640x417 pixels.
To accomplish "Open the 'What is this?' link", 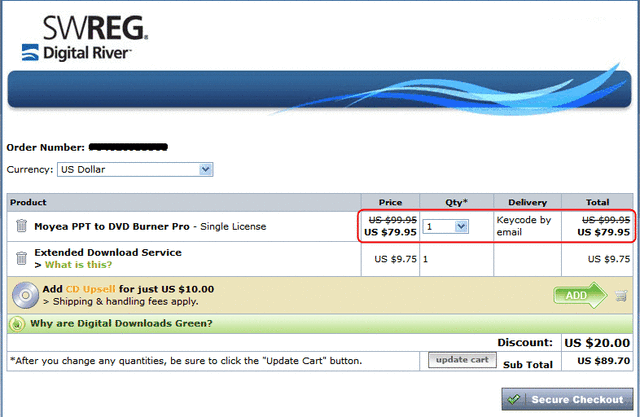I will pyautogui.click(x=78, y=265).
